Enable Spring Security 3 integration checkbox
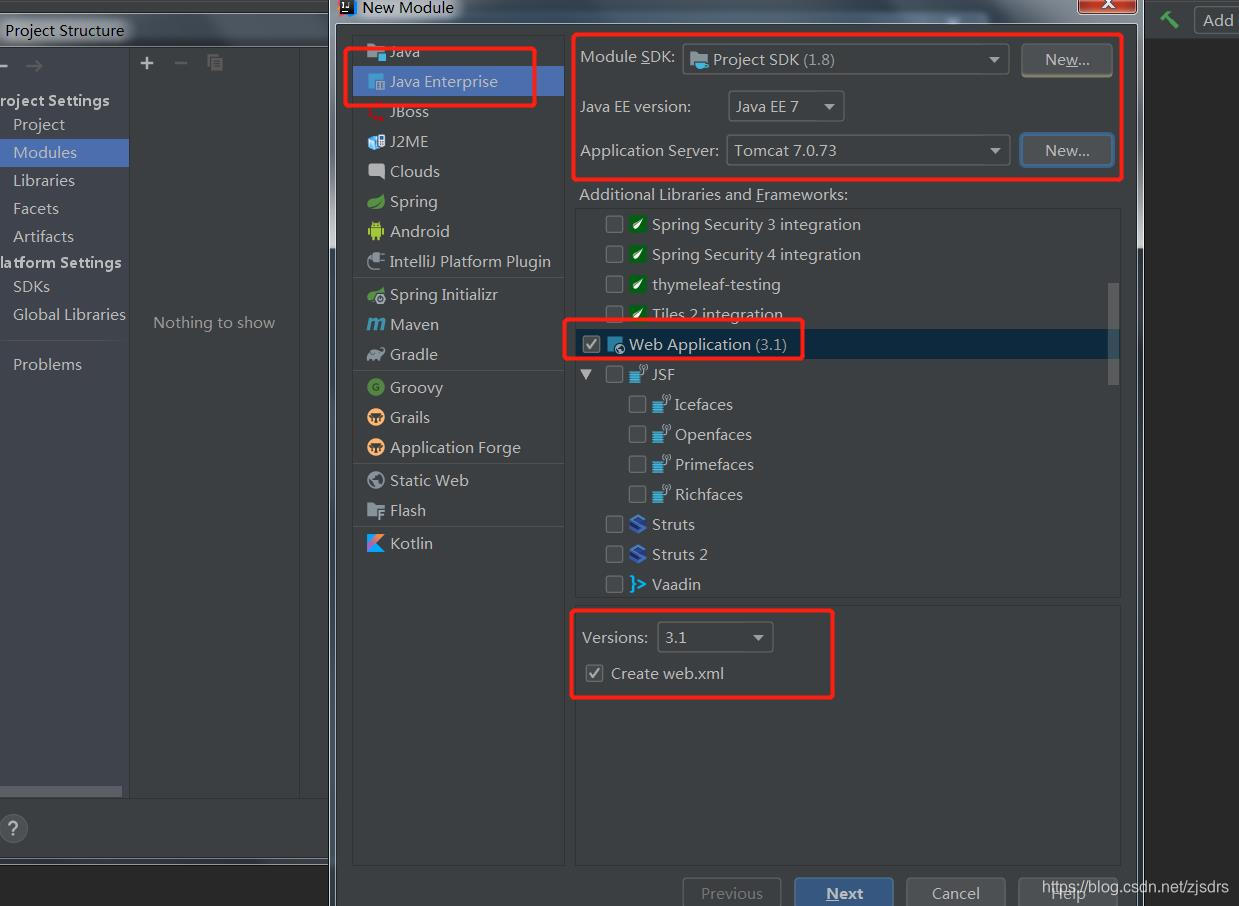Screen dimensions: 1239x906 pos(615,225)
